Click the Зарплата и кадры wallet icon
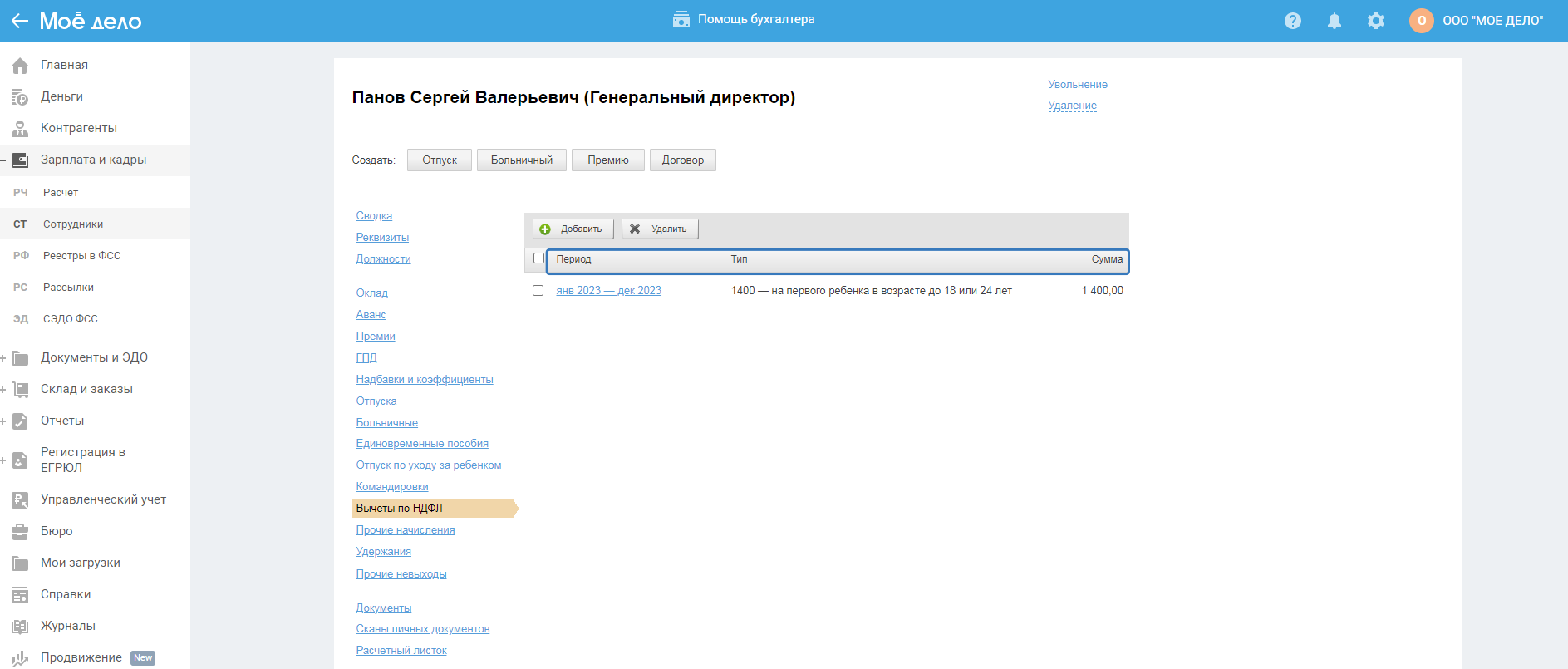 (x=20, y=160)
